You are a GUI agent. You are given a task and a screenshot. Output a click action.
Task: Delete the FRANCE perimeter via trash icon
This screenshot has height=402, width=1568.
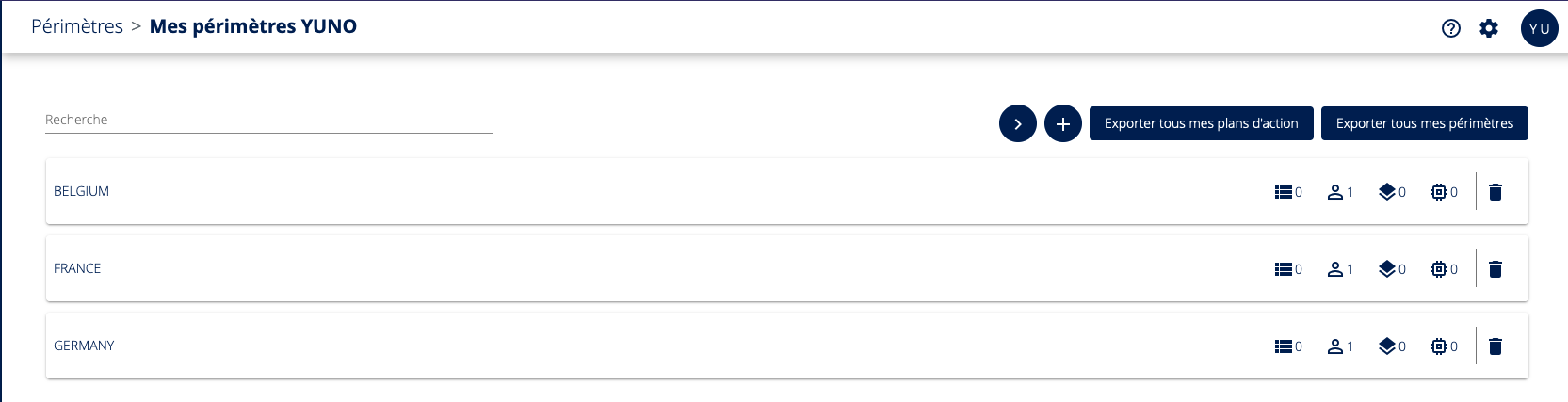1495,269
